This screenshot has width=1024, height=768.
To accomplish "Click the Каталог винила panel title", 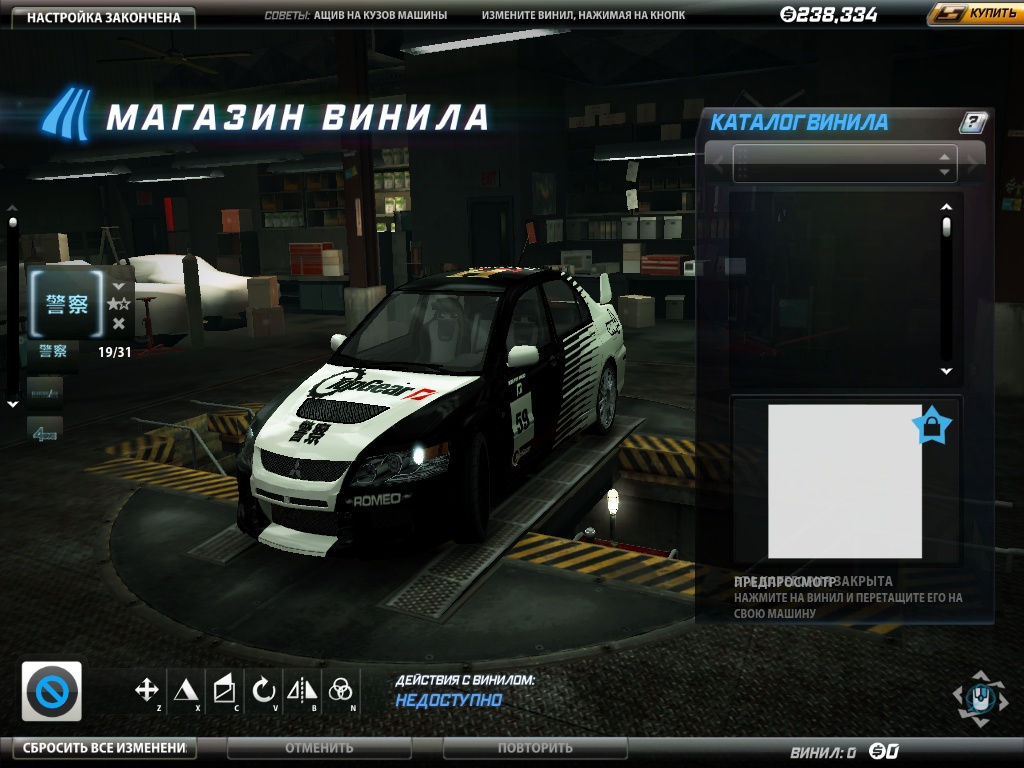I will 799,122.
